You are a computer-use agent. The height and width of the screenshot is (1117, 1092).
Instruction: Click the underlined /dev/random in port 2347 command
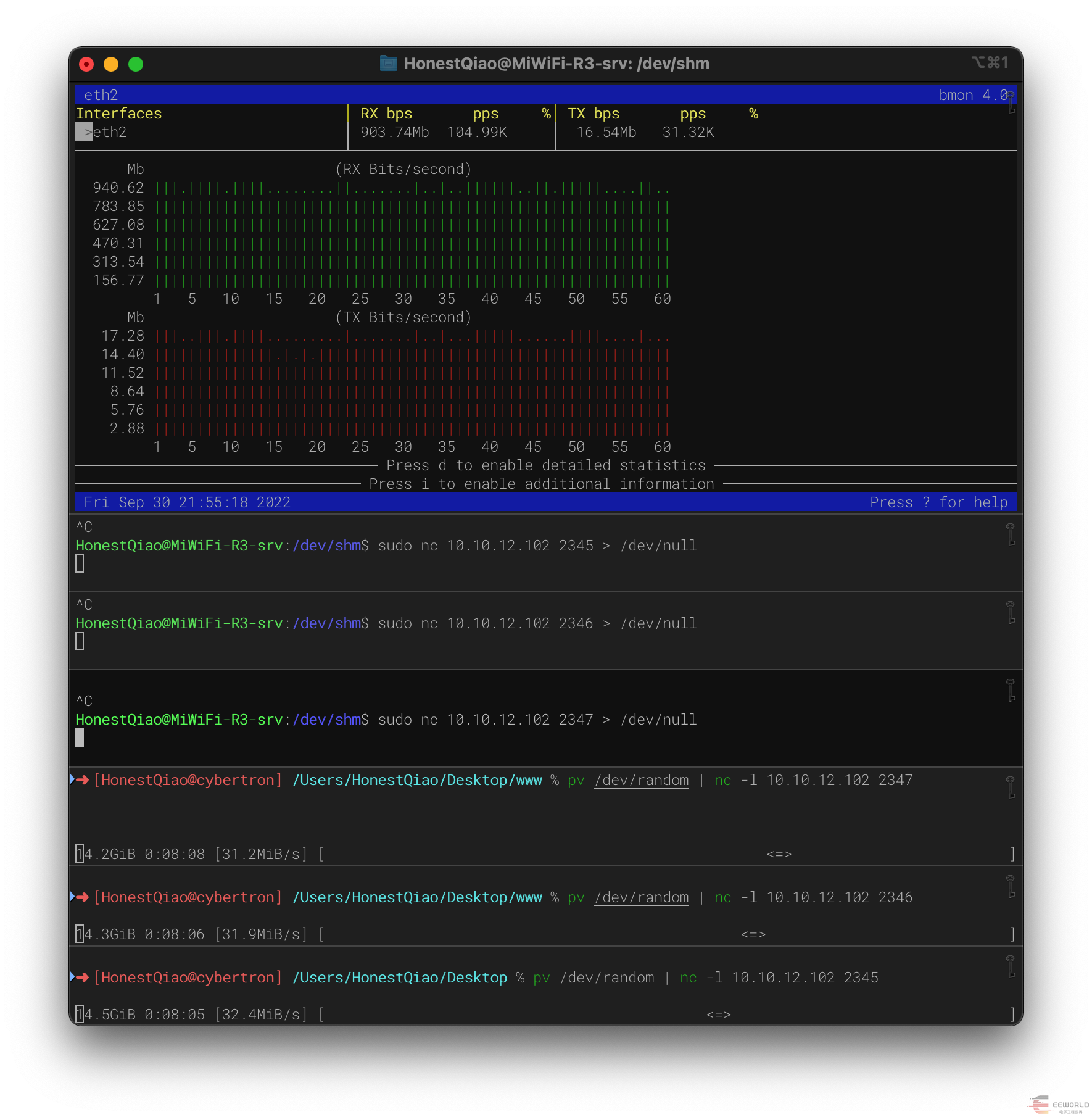641,780
